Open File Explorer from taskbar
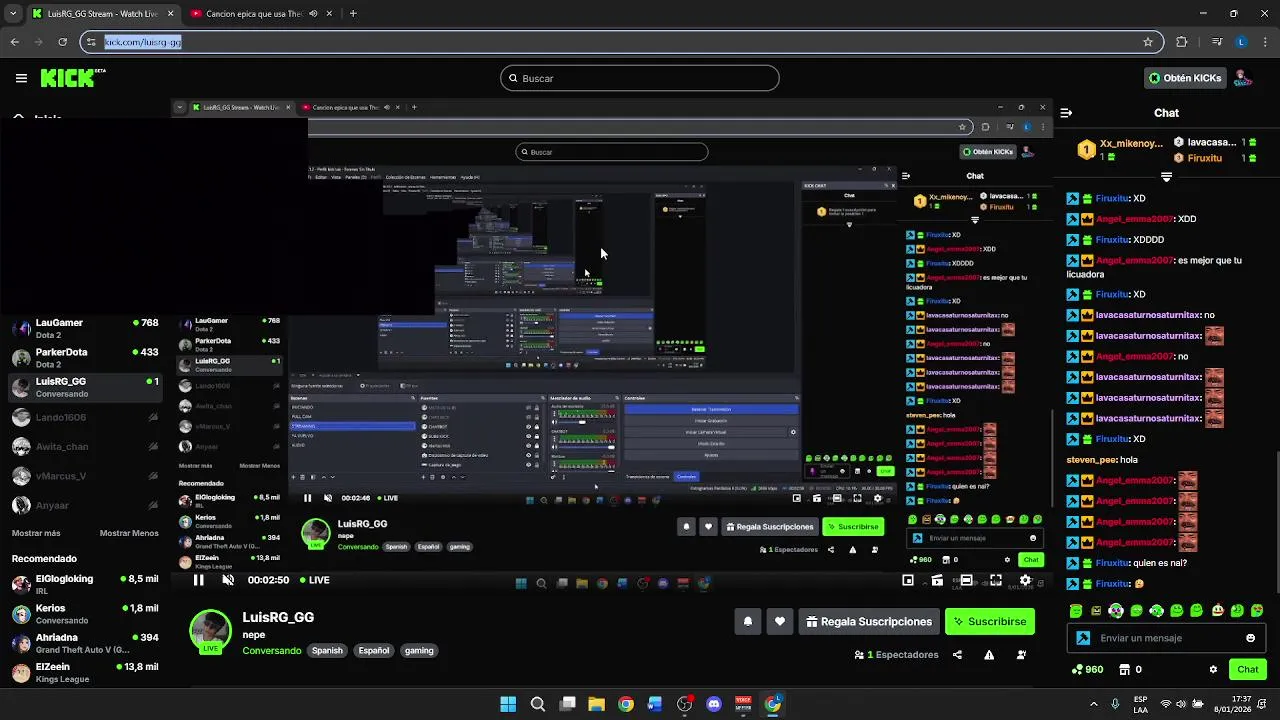Image resolution: width=1280 pixels, height=720 pixels. (596, 704)
